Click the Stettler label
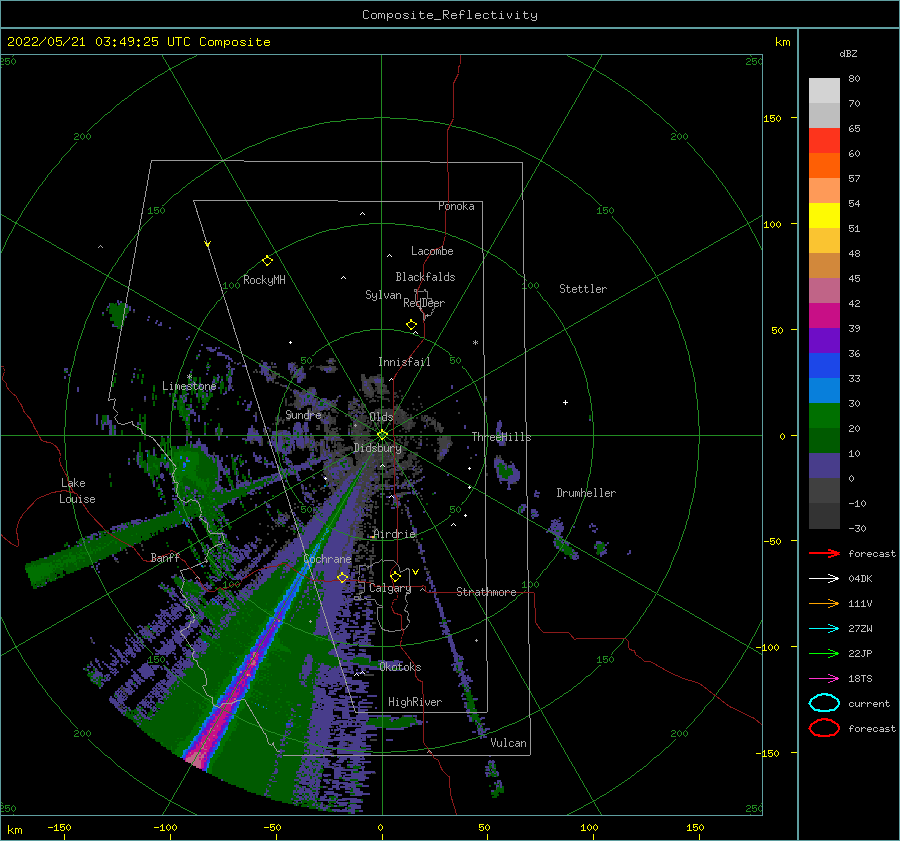Screen dimensions: 900x841 coord(583,289)
